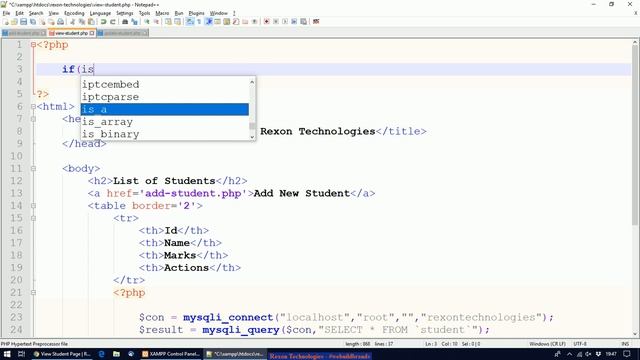The width and height of the screenshot is (640, 360).
Task: Open XAMPP Control Panel from taskbar
Action: [x=171, y=354]
